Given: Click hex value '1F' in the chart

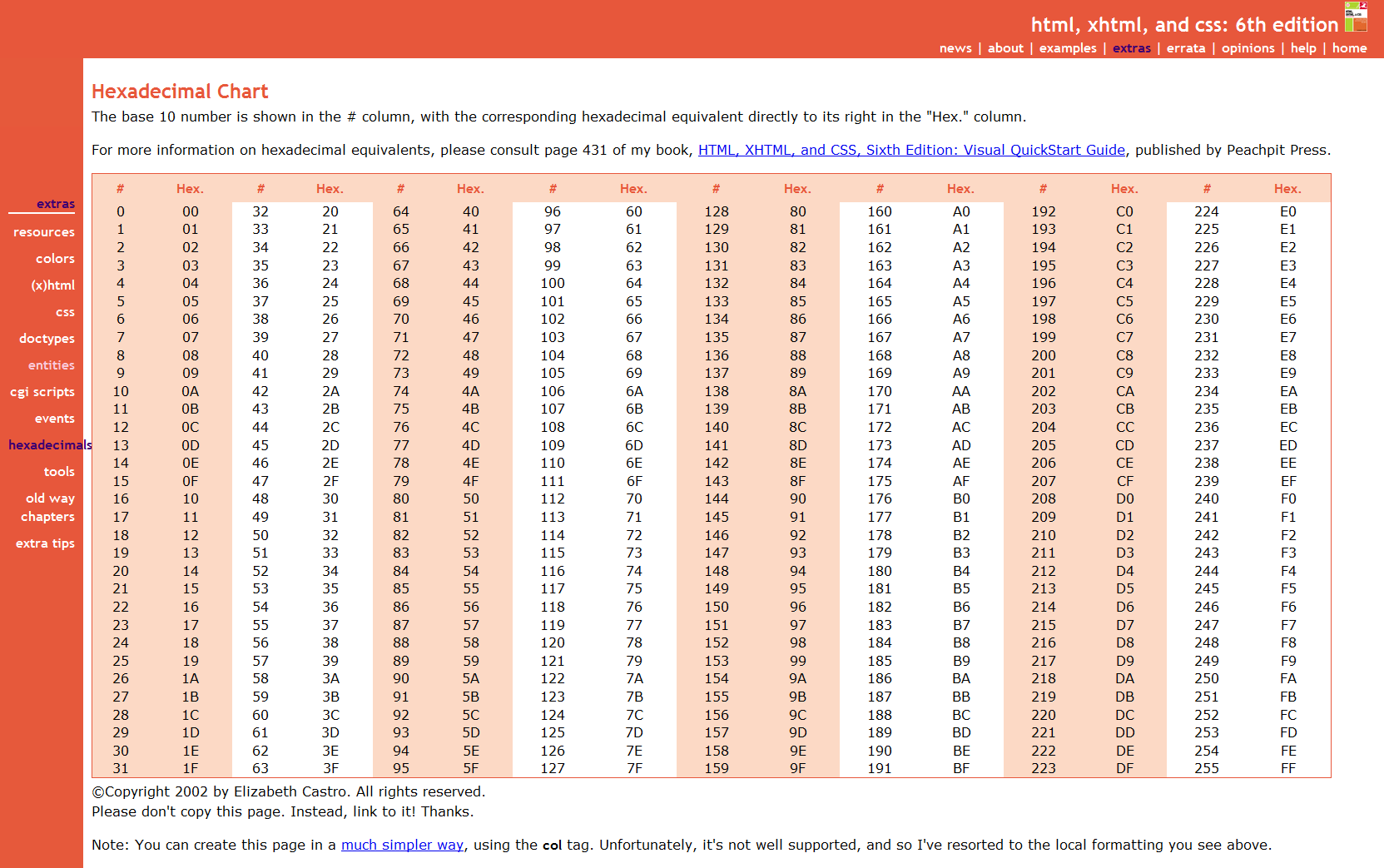Looking at the screenshot, I should (191, 768).
